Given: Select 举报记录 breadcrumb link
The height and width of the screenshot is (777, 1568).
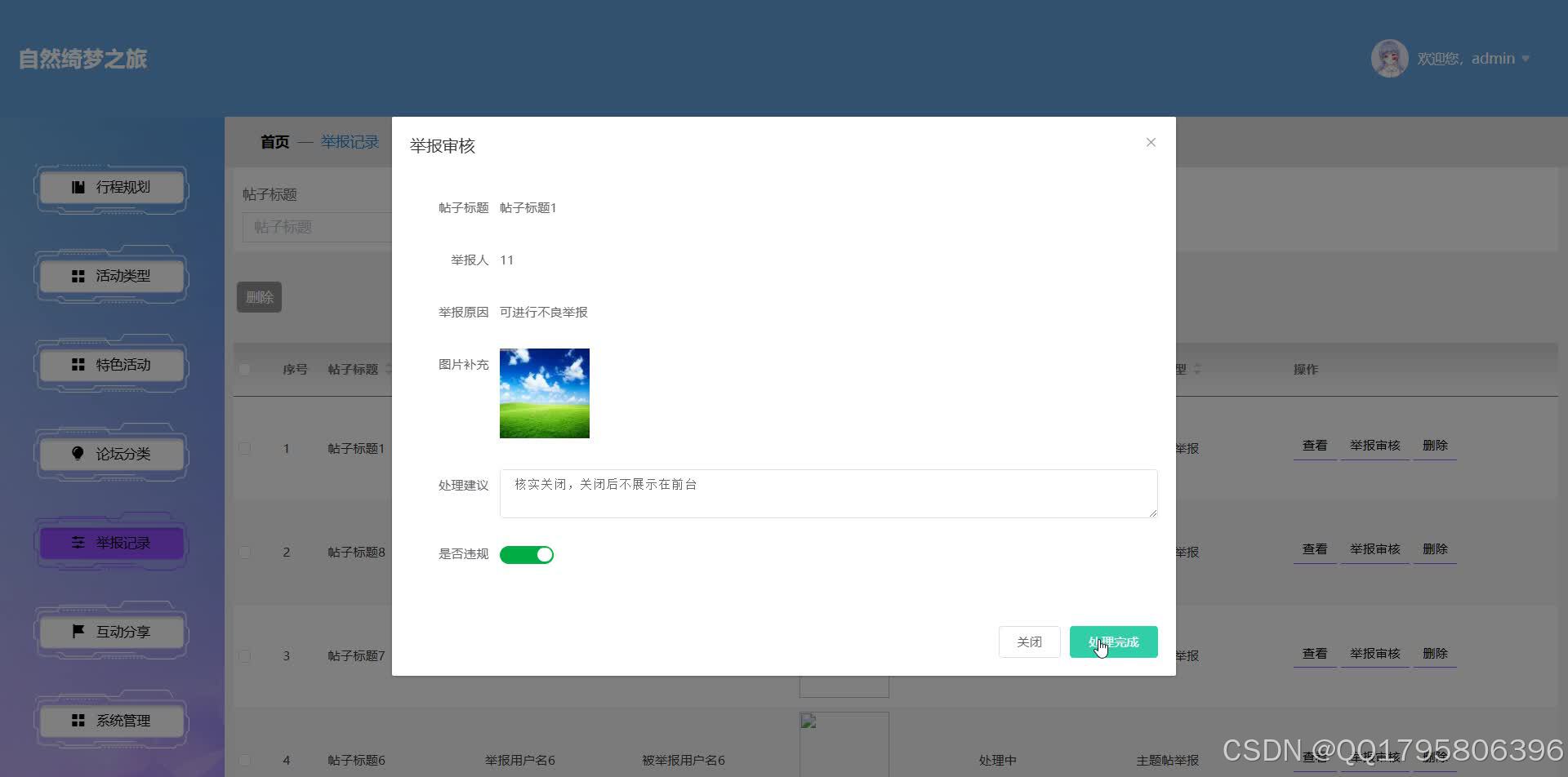Looking at the screenshot, I should click(349, 141).
